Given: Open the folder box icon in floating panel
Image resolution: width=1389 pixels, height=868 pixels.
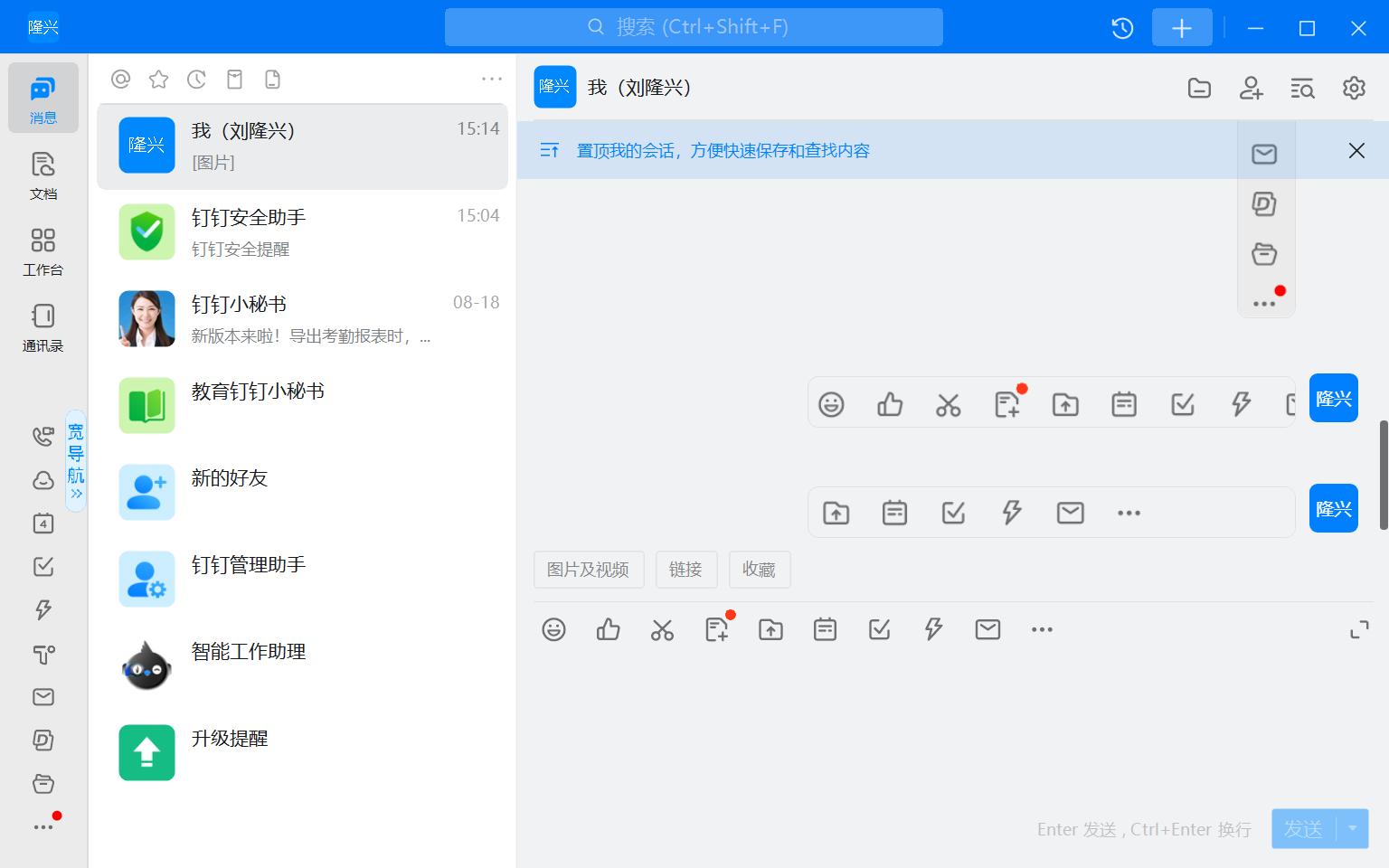Looking at the screenshot, I should [x=1264, y=254].
